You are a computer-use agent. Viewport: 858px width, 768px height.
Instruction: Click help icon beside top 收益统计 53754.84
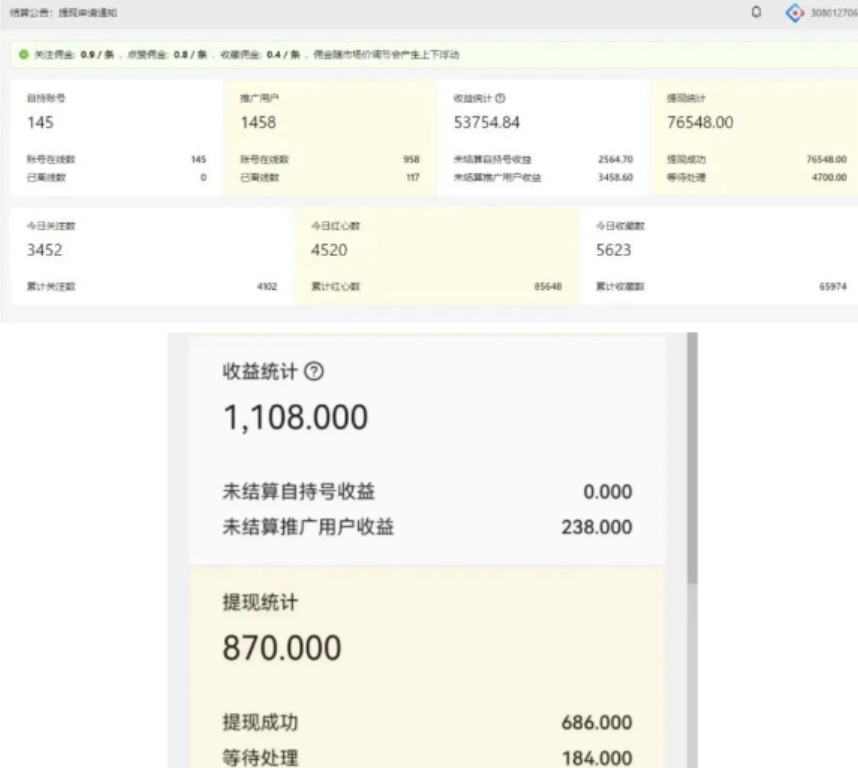point(500,98)
